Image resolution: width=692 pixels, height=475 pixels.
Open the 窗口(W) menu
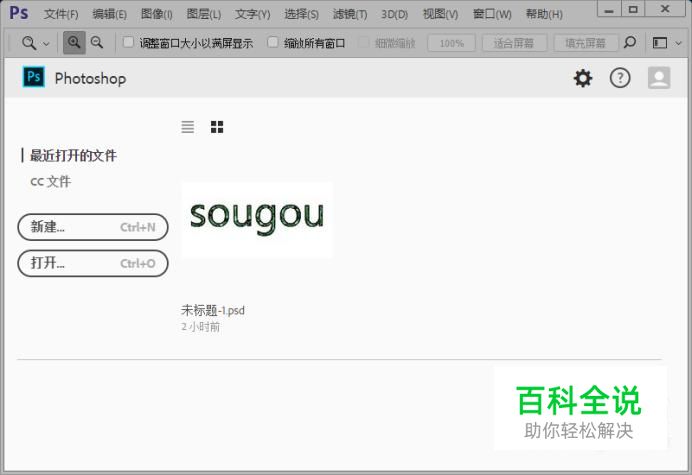pyautogui.click(x=492, y=14)
